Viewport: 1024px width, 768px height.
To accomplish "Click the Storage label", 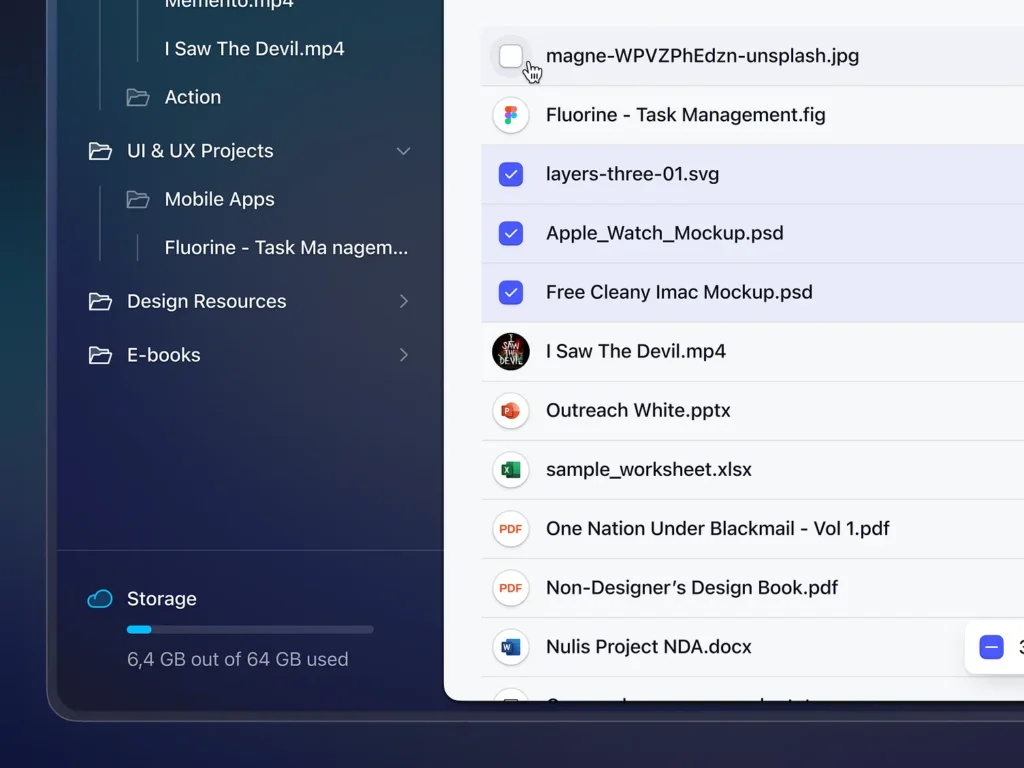I will 161,599.
